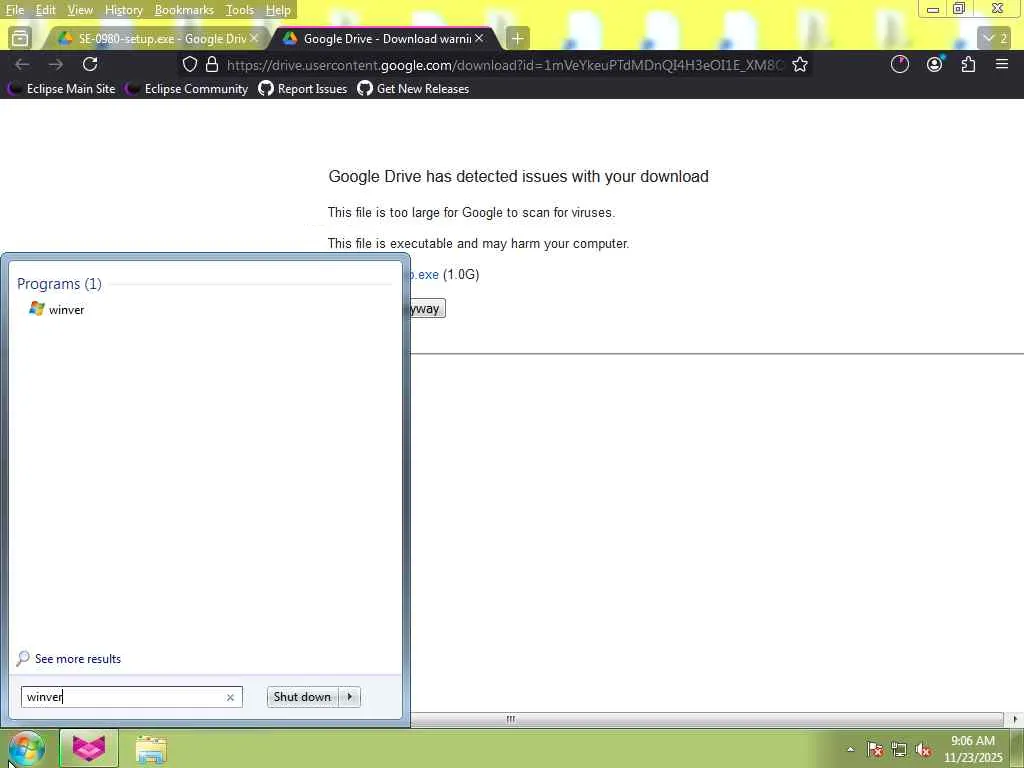This screenshot has width=1024, height=768.
Task: Open Action Center flag icon
Action: click(x=875, y=749)
